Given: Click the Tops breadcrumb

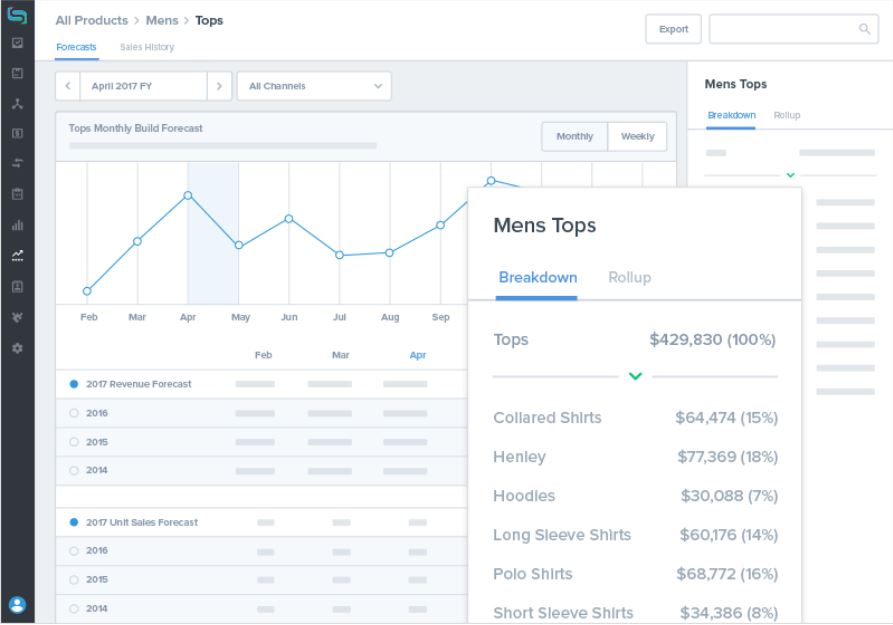Looking at the screenshot, I should pos(209,21).
